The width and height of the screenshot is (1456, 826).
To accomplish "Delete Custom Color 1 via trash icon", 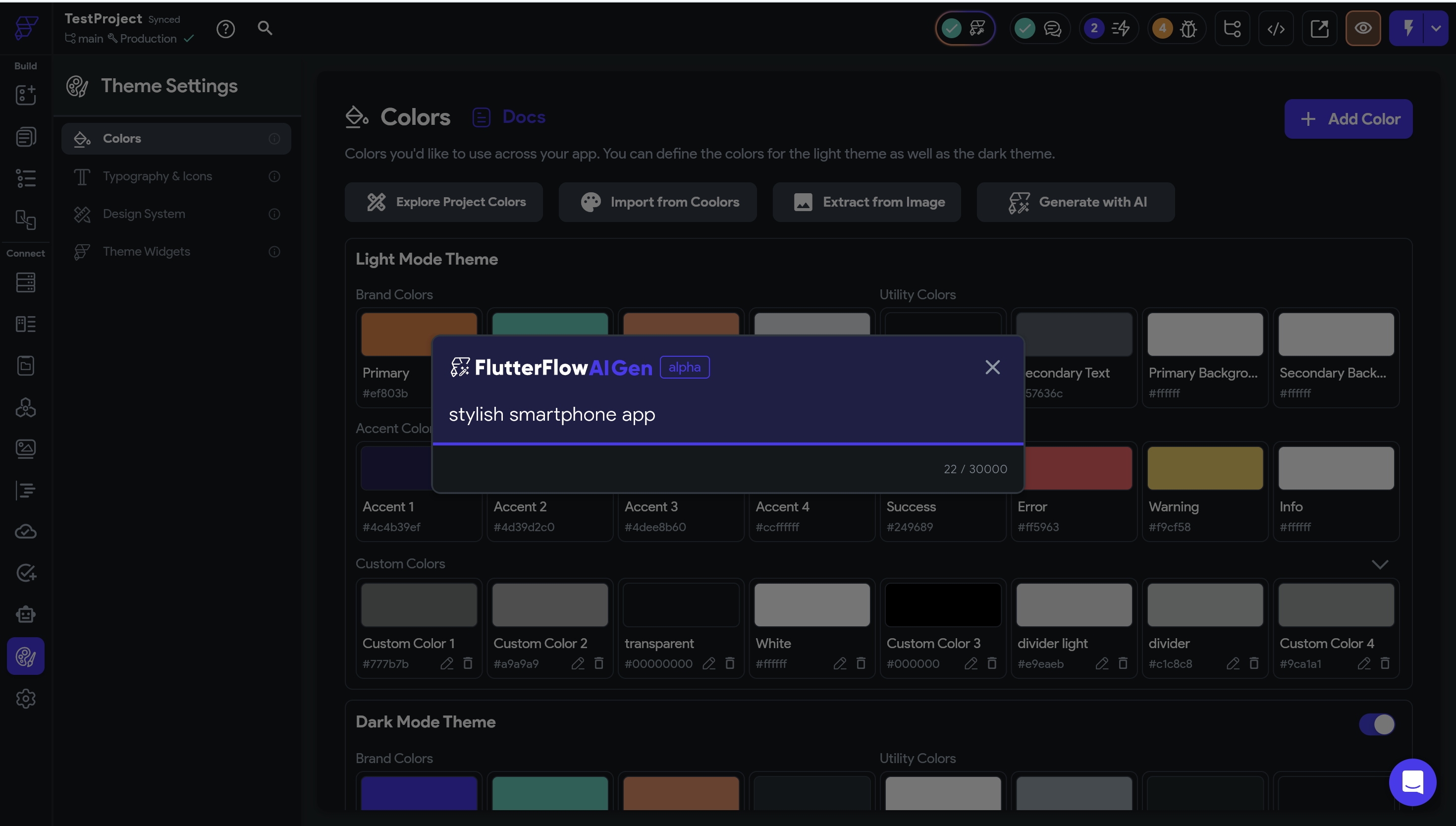I will coord(468,663).
